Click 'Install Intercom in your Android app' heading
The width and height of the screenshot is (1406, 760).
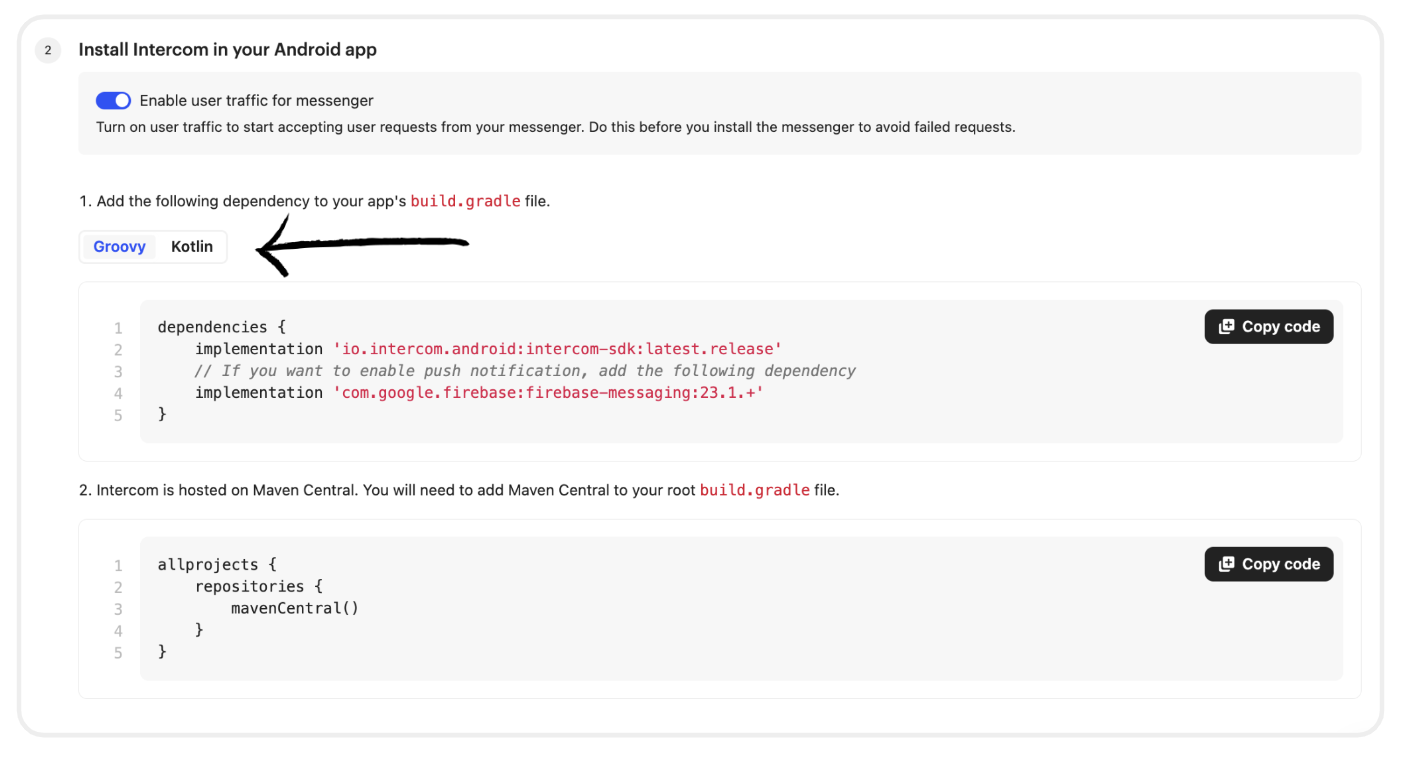[228, 50]
